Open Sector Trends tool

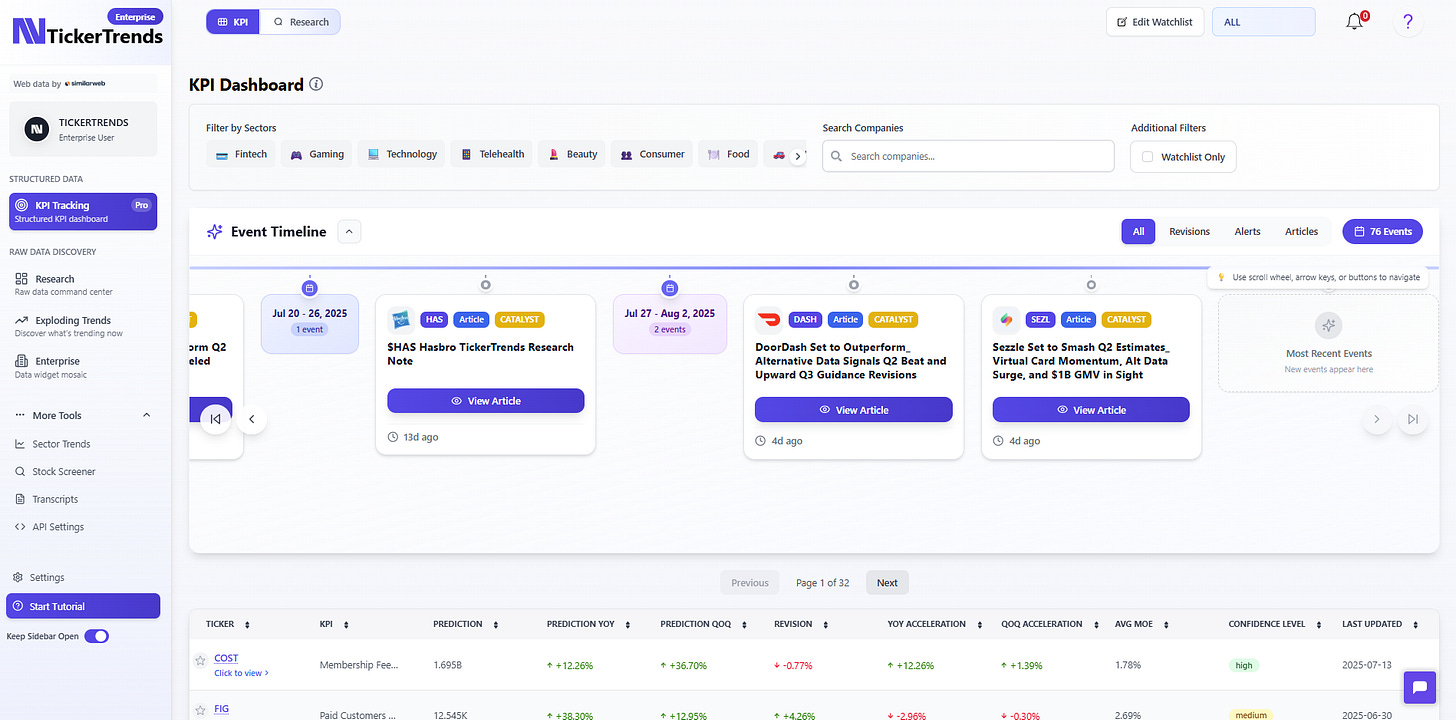coord(62,444)
